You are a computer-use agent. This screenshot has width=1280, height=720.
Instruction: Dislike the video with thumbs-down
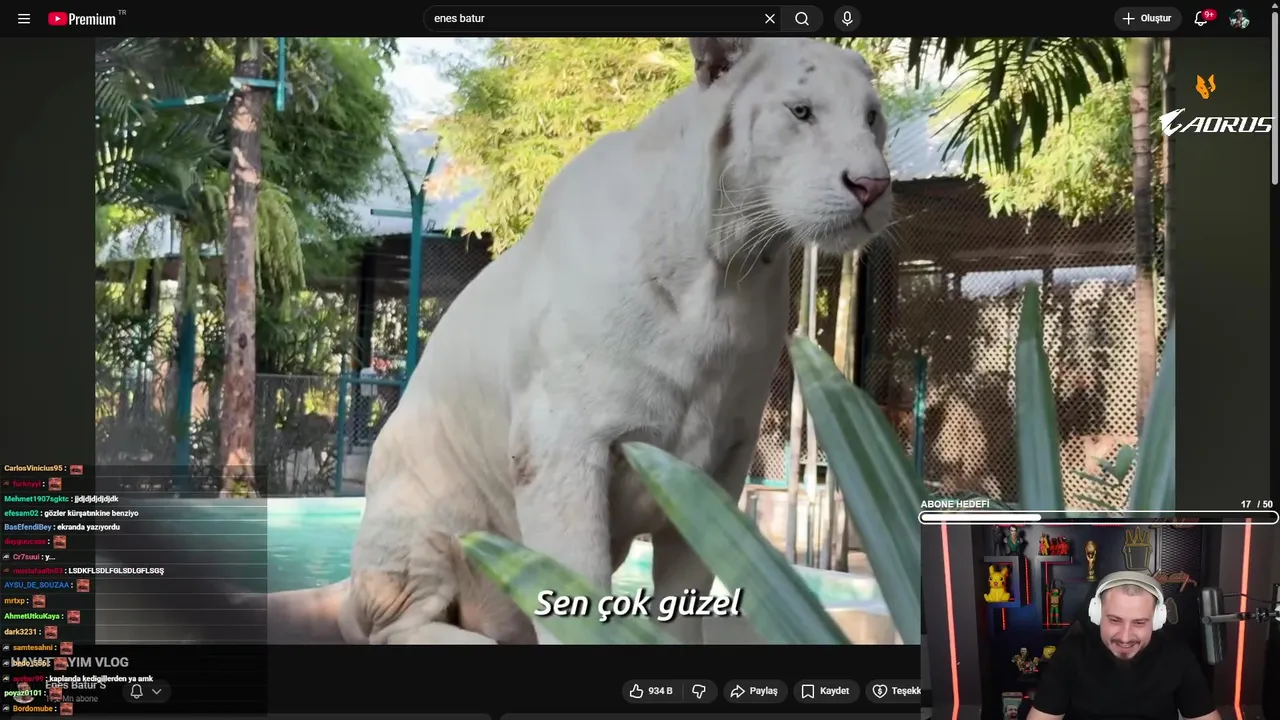(x=699, y=691)
